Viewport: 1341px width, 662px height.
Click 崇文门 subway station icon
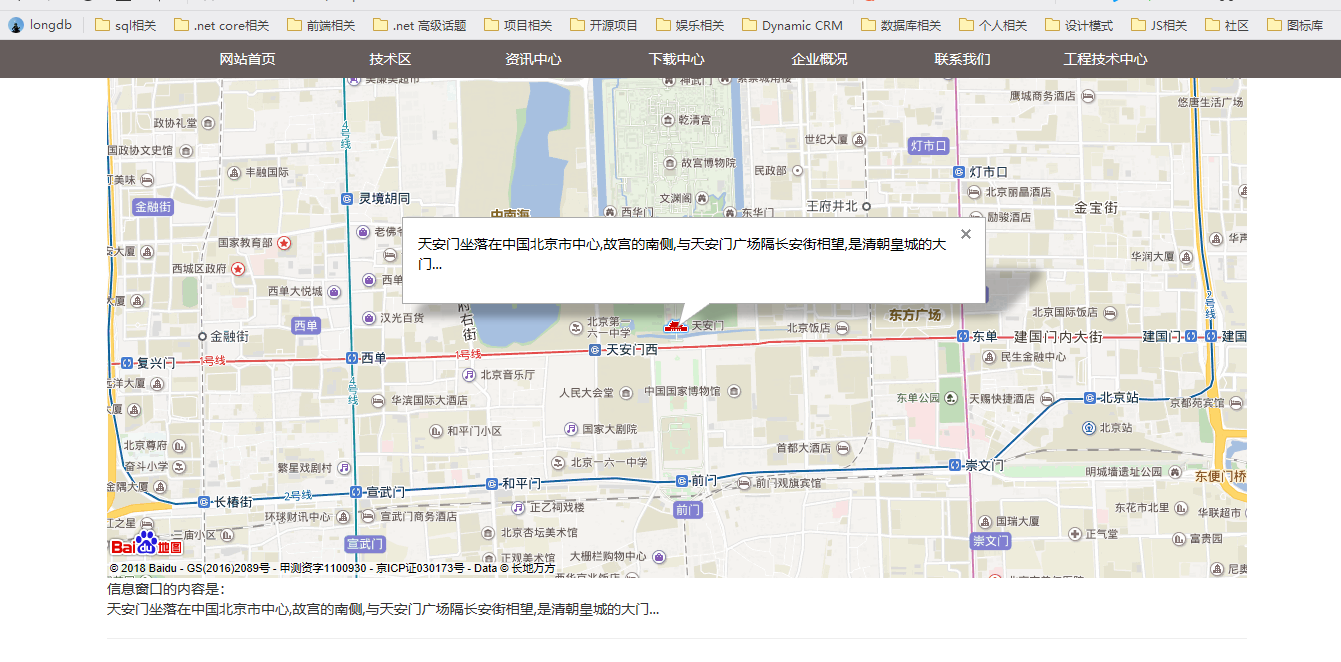point(954,466)
